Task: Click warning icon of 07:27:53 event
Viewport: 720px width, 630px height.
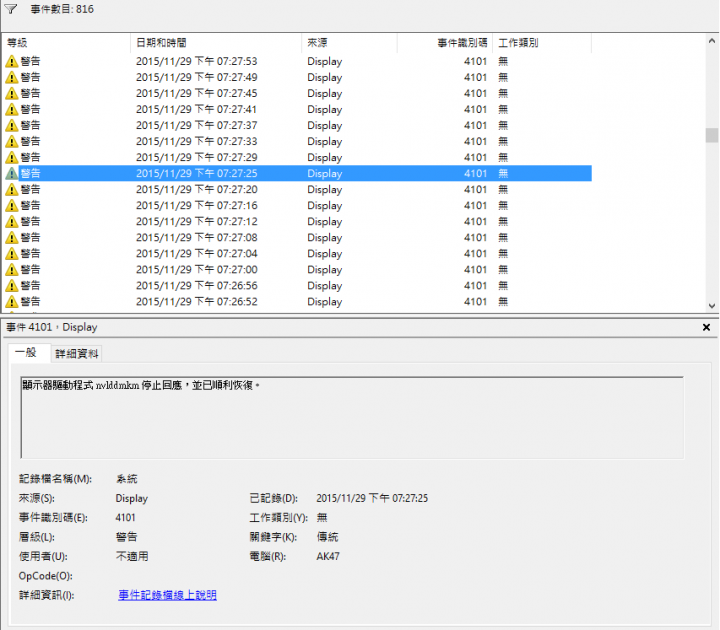Action: click(x=11, y=61)
